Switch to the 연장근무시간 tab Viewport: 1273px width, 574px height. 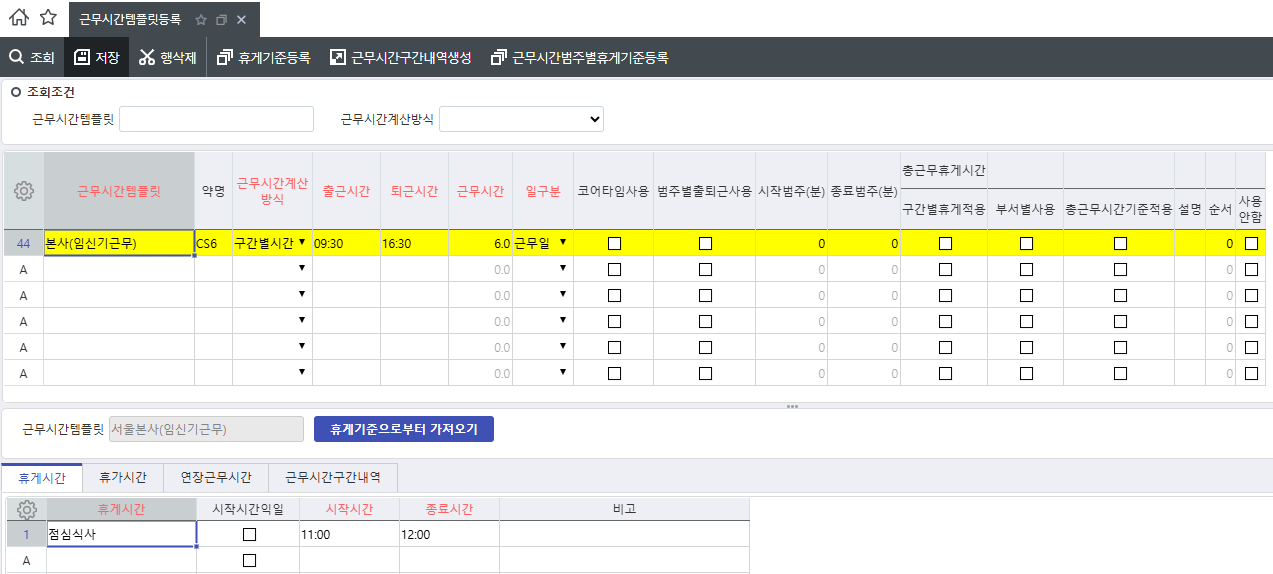click(x=216, y=477)
